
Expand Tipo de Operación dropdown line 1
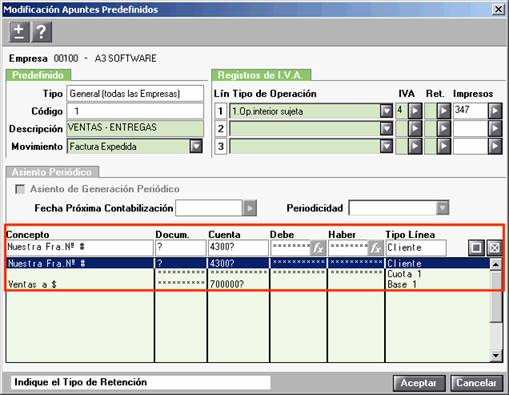tap(387, 111)
